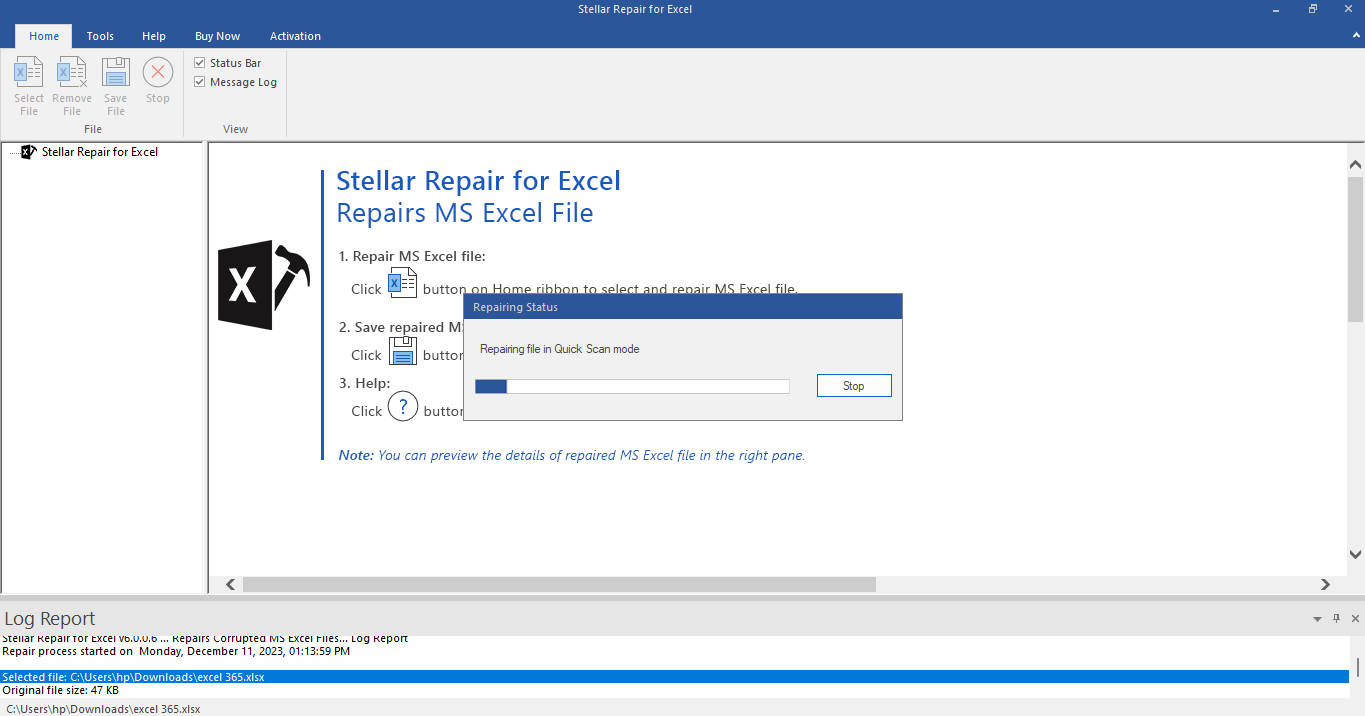This screenshot has width=1365, height=716.
Task: Click the 'Repairs MS Excel File' heading
Action: (x=465, y=213)
